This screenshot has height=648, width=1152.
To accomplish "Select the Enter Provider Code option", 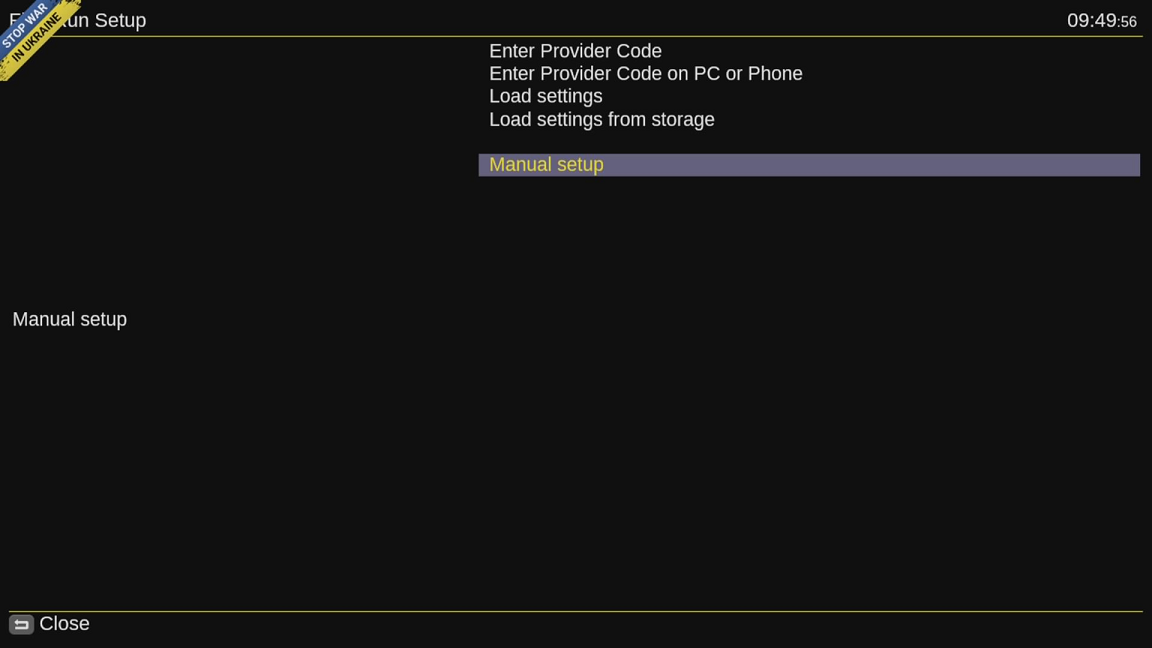I will click(575, 51).
